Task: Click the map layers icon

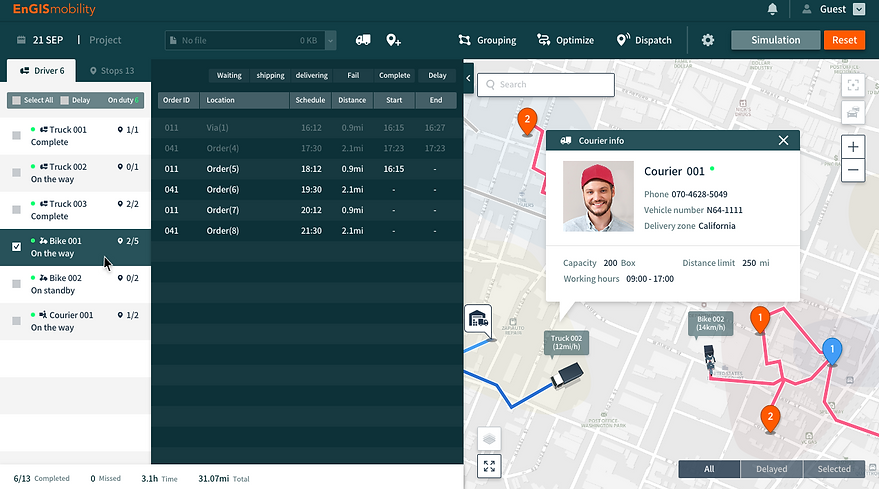Action: (489, 438)
